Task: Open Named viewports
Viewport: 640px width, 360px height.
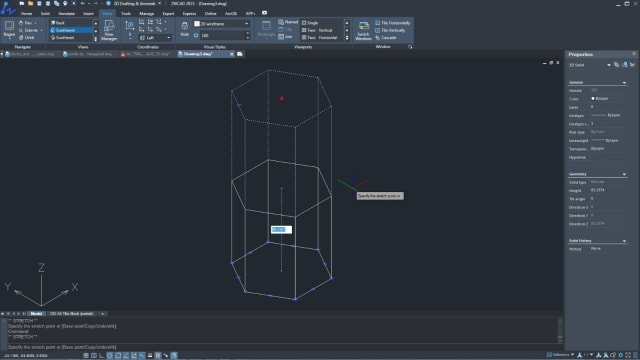Action: 288,22
